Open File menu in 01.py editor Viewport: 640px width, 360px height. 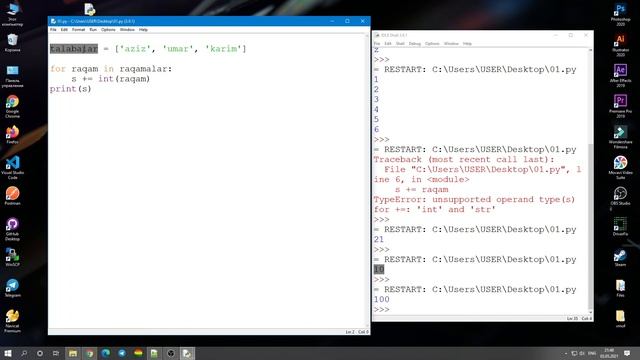click(x=53, y=30)
